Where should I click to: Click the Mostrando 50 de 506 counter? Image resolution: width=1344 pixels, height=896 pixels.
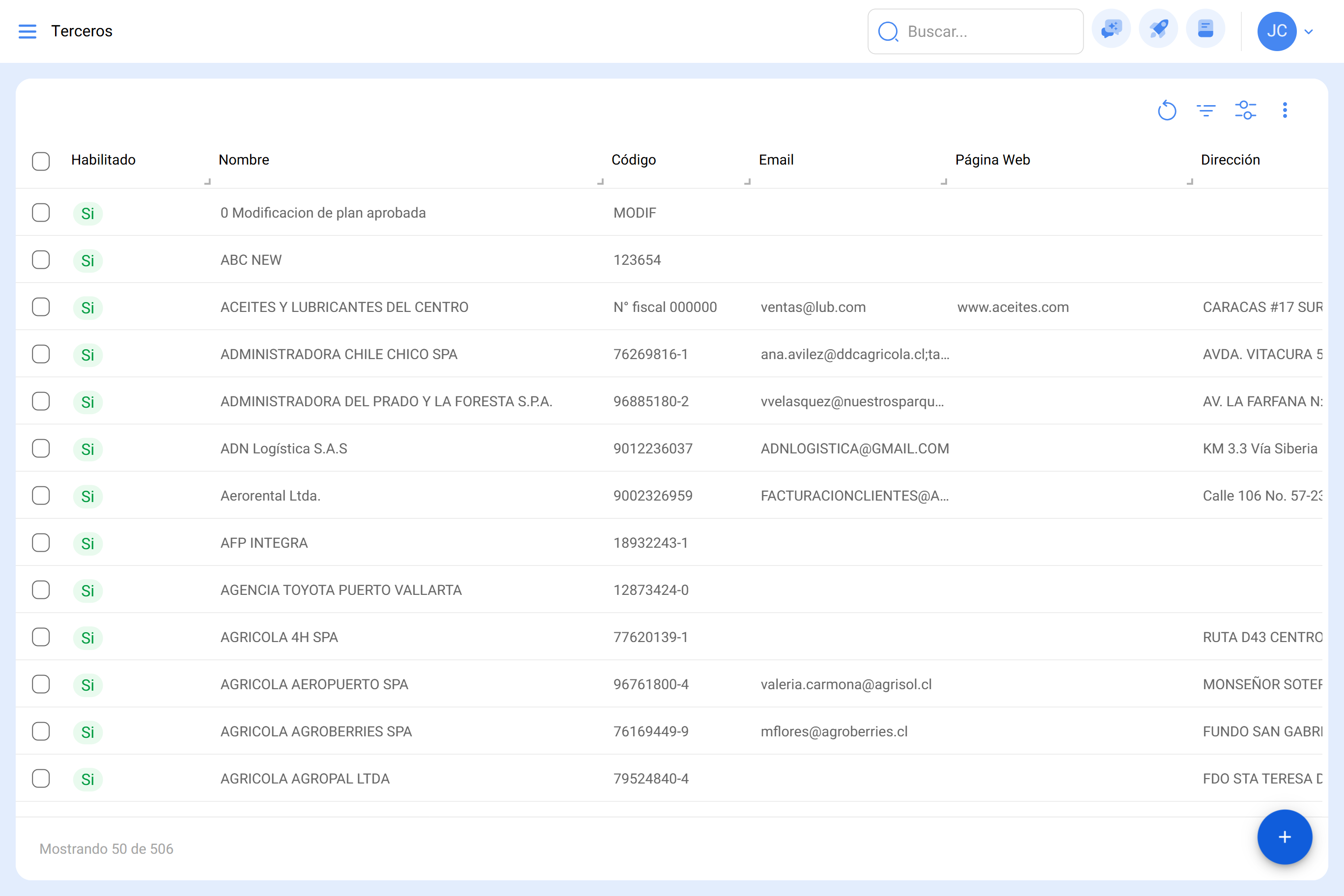106,848
